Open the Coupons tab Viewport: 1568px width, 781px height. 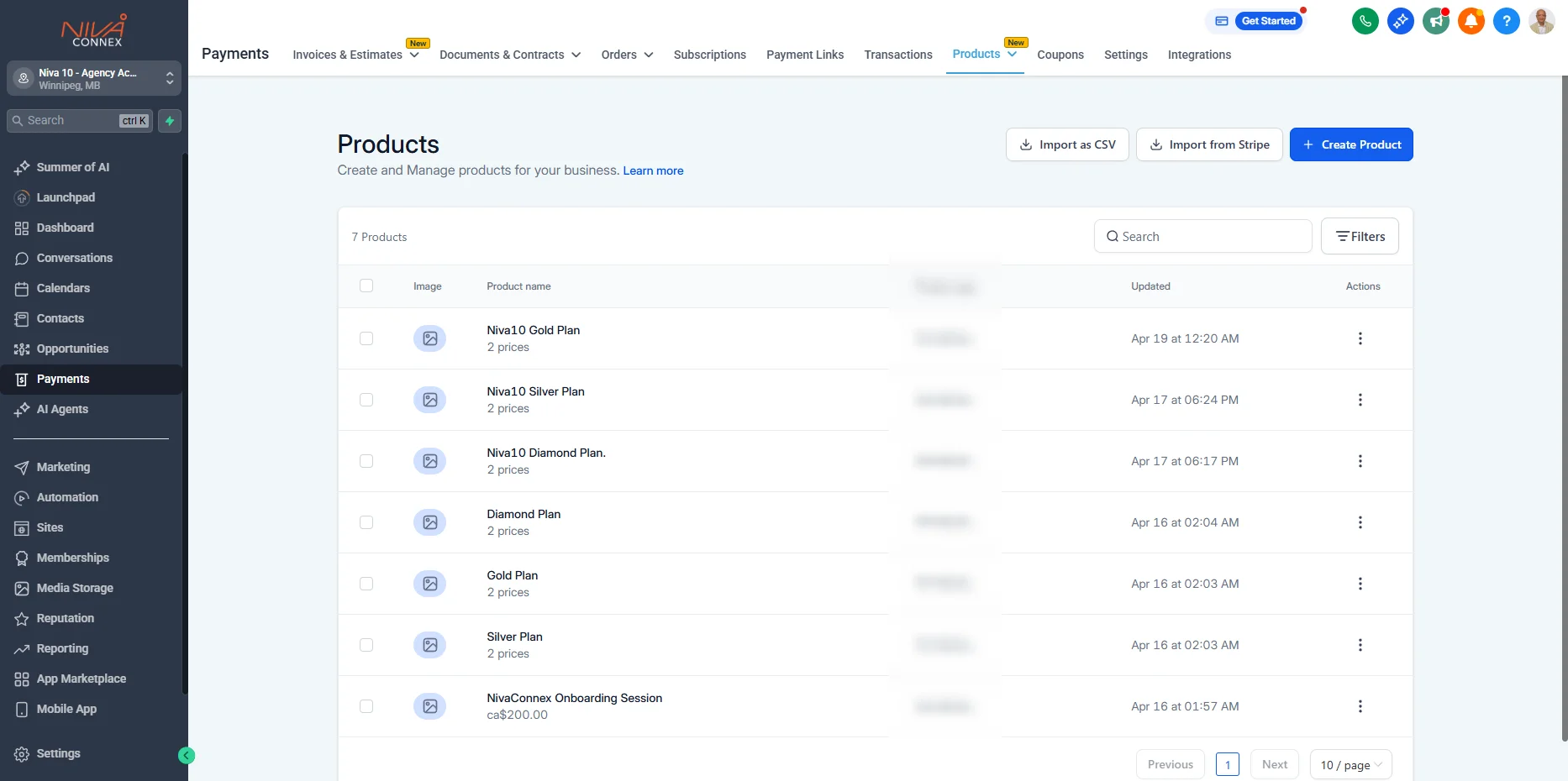[1060, 55]
